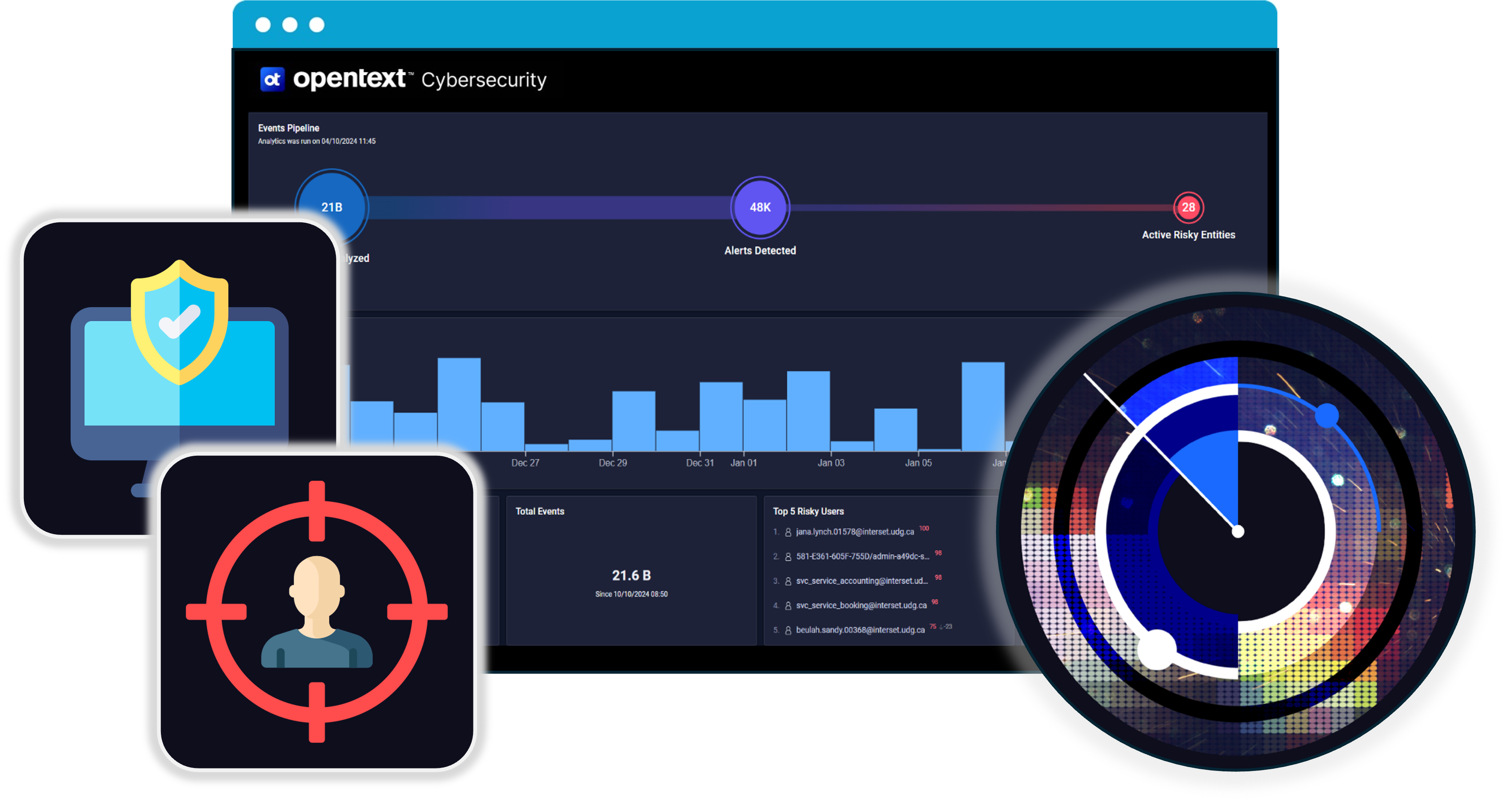Click risk score 75 for beulah.sandy

[933, 627]
